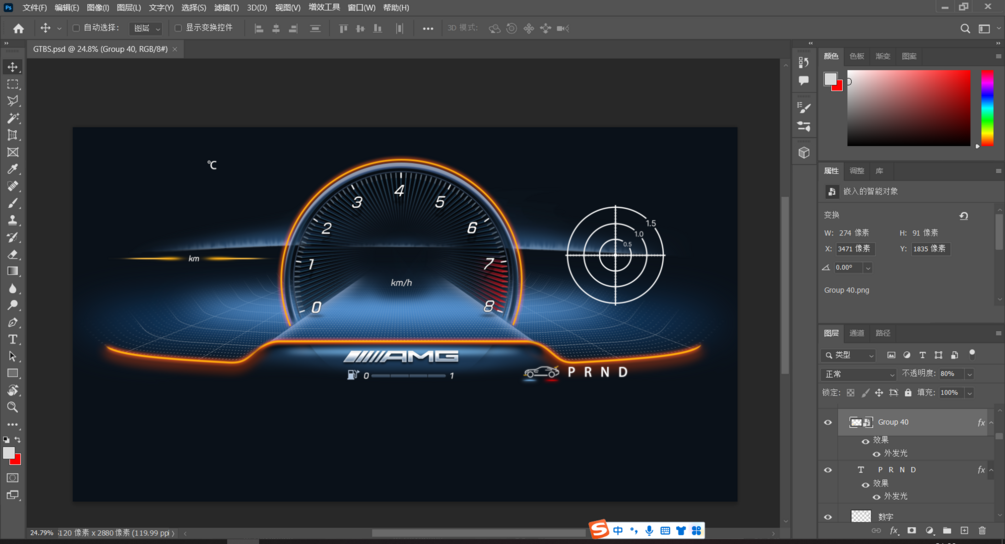Click the X position input field

coord(855,249)
